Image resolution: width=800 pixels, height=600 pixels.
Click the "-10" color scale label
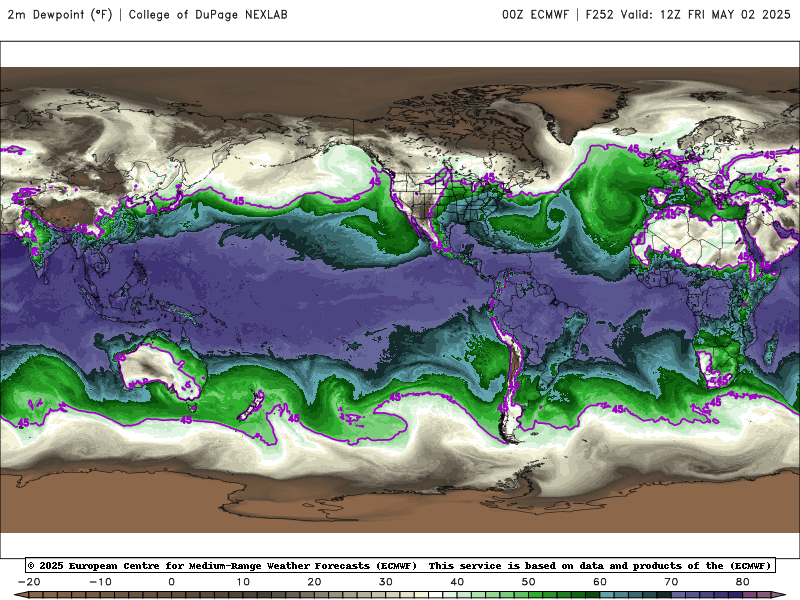(x=101, y=582)
